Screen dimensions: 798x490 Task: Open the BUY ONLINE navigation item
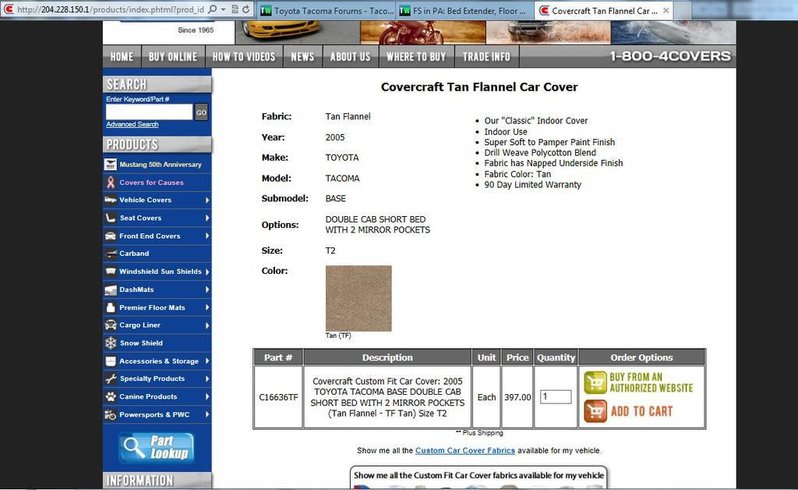[173, 56]
